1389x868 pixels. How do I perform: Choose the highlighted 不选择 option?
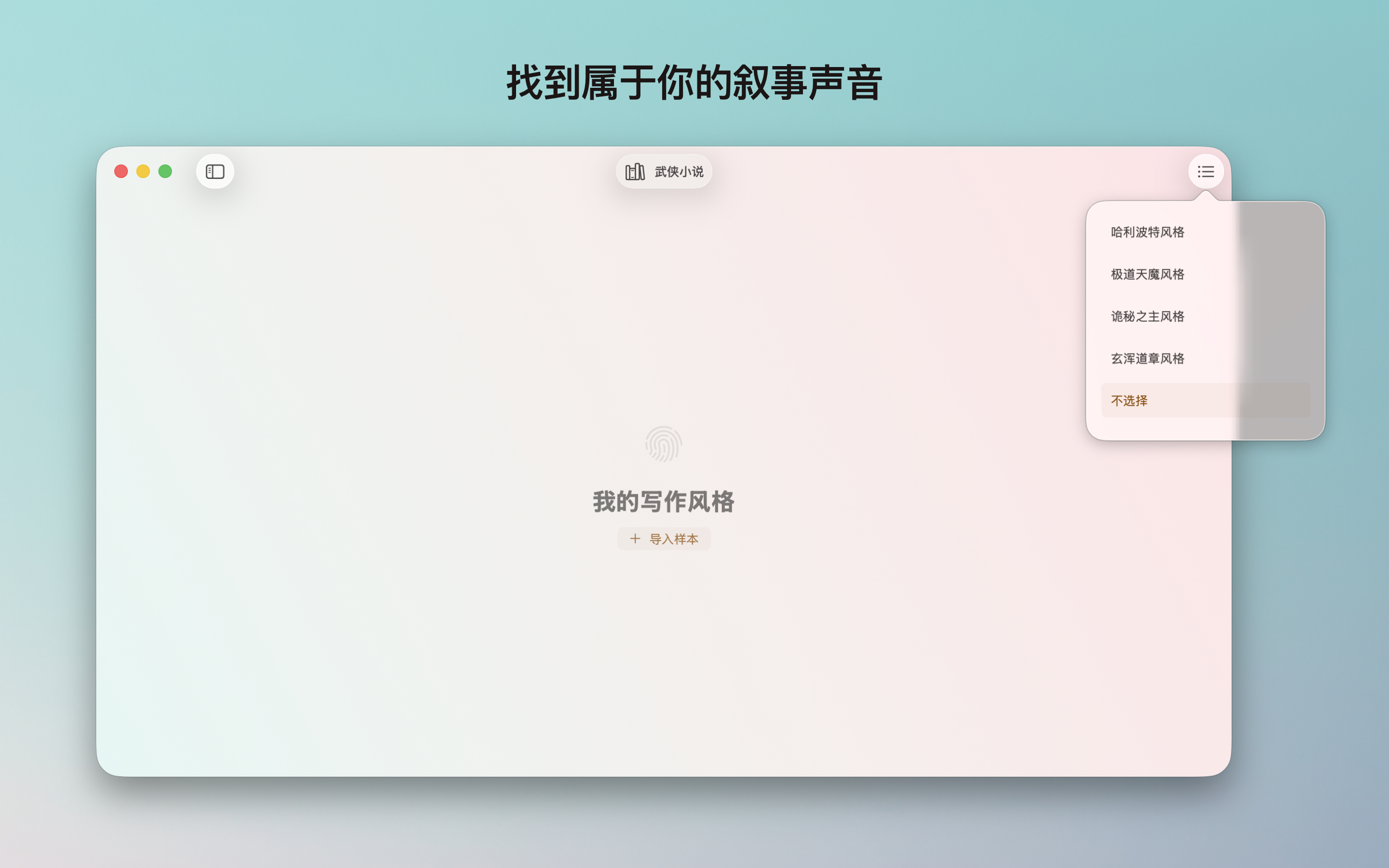(x=1129, y=401)
